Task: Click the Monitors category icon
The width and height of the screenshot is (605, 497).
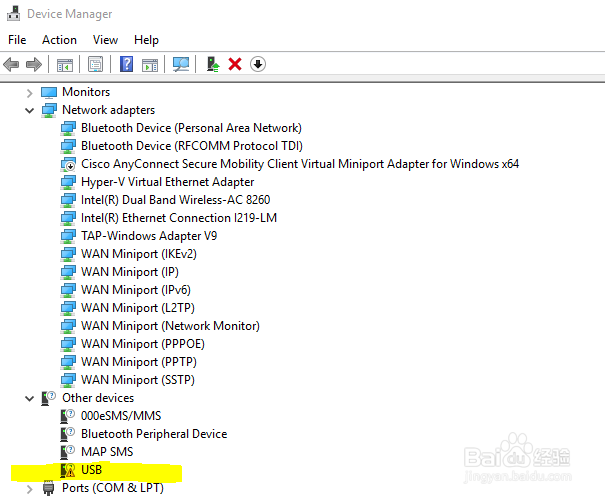Action: tap(49, 93)
